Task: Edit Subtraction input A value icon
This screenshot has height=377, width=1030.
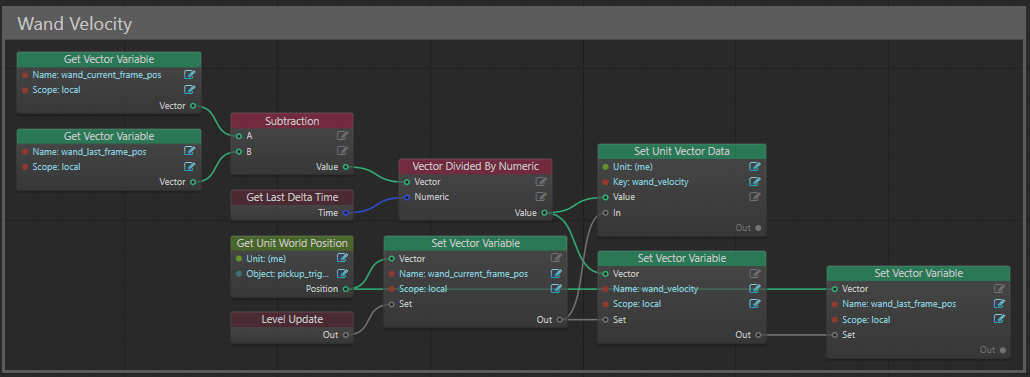Action: [x=342, y=136]
